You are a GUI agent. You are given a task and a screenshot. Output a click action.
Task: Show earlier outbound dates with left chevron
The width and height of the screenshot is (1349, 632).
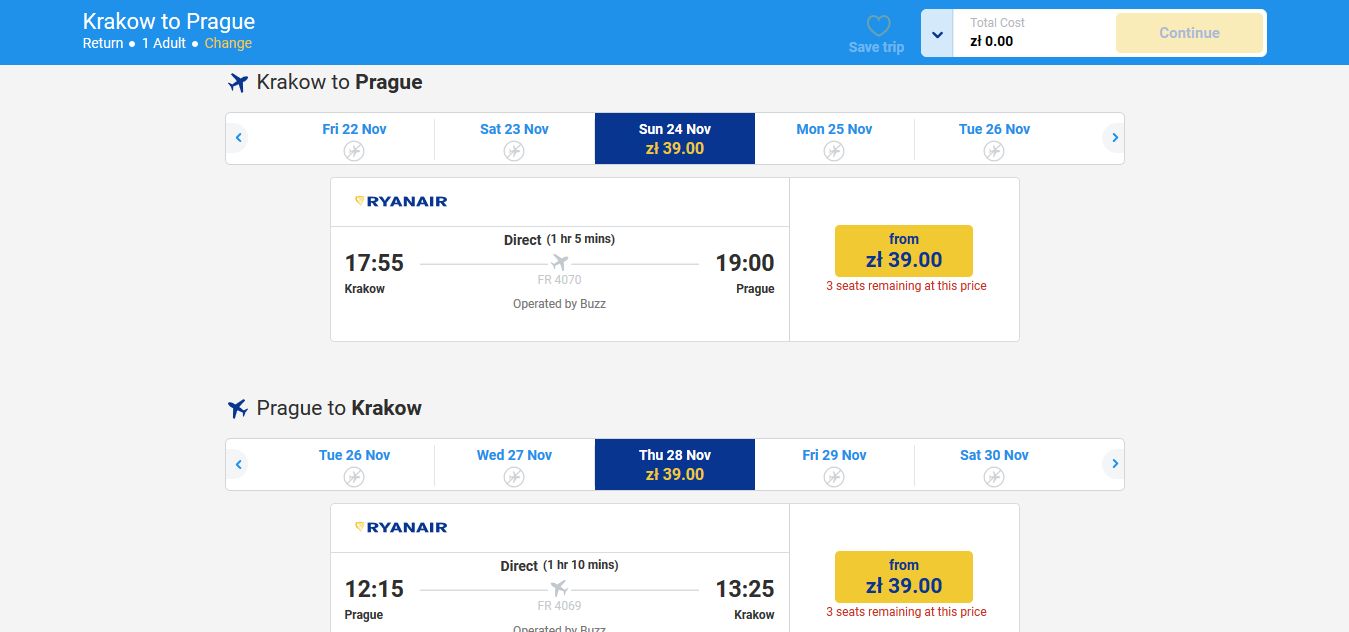pyautogui.click(x=238, y=138)
